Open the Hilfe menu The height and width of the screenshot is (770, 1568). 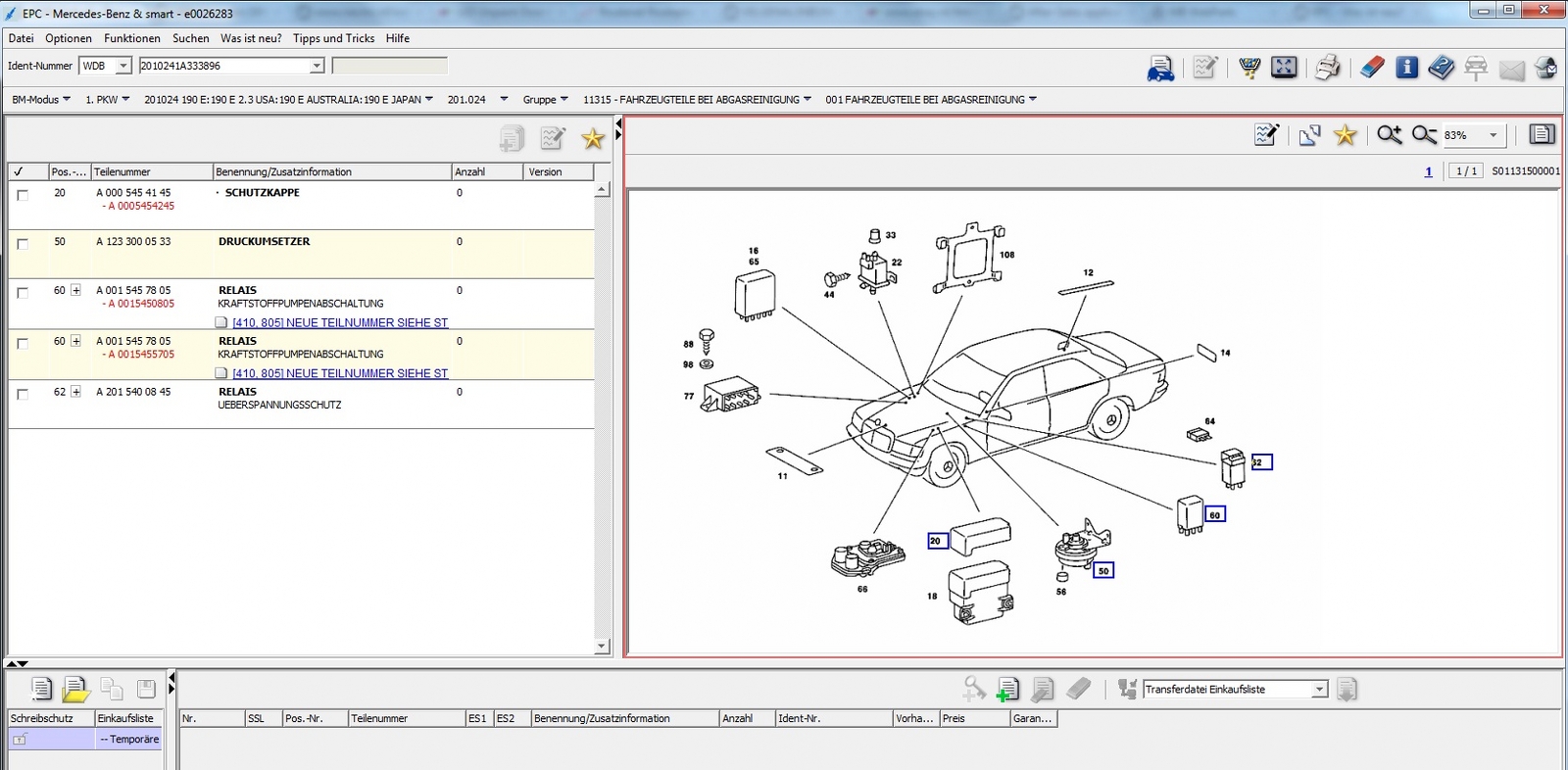(x=398, y=38)
